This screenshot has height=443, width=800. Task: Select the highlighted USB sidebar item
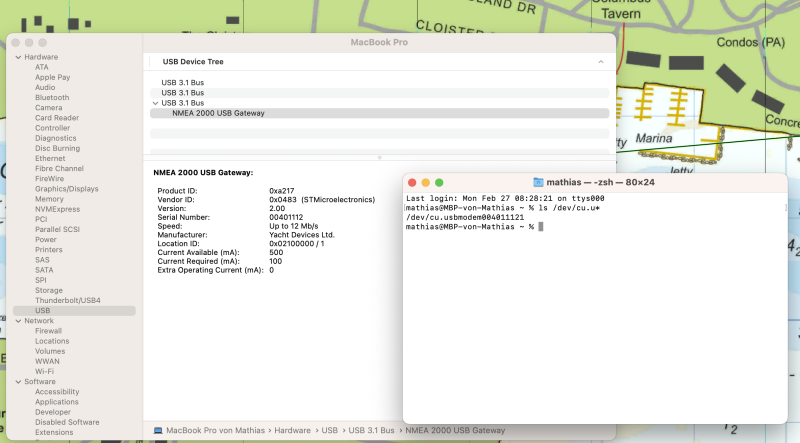point(74,311)
